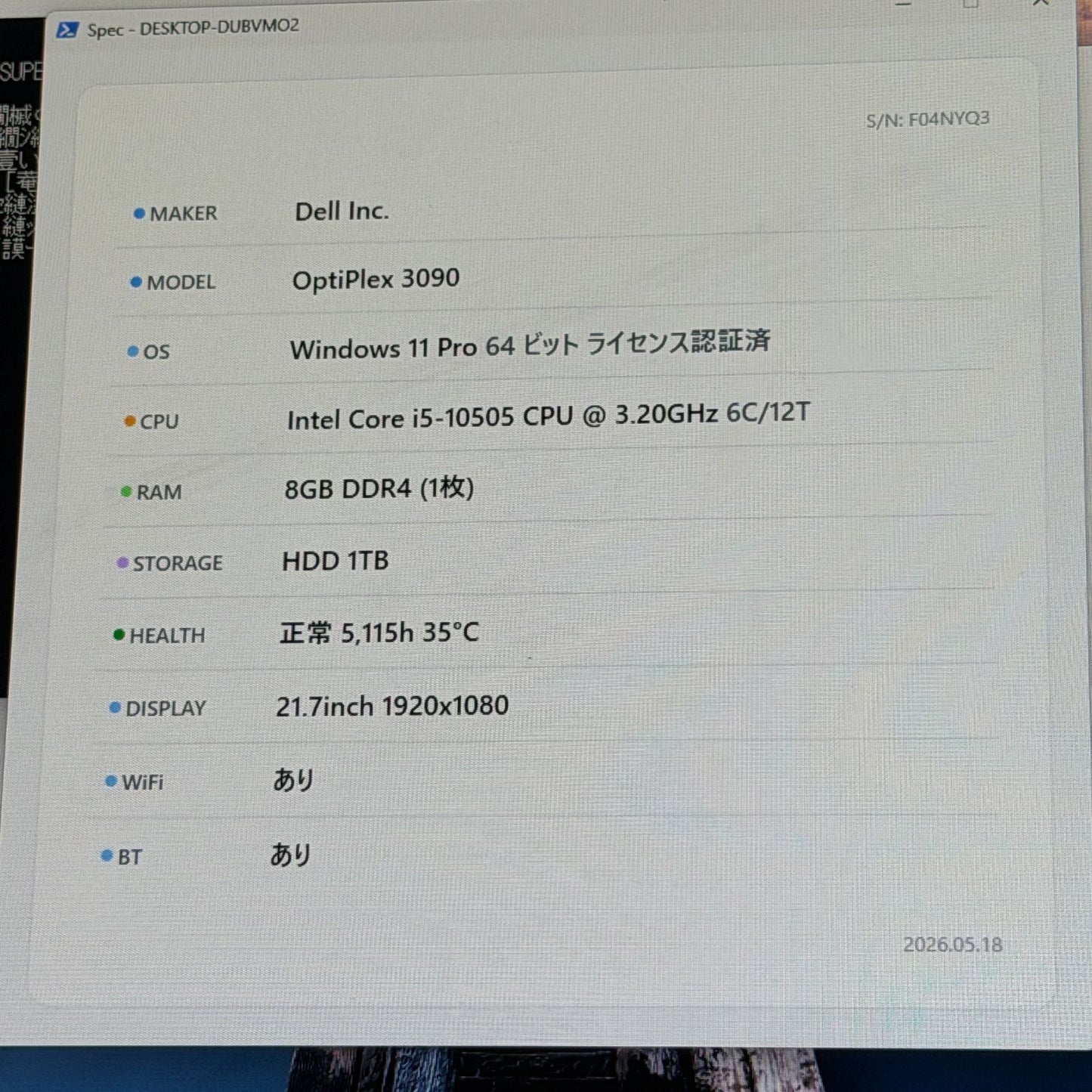Click the date '2026.05.18'
Image resolution: width=1092 pixels, height=1092 pixels.
point(953,945)
